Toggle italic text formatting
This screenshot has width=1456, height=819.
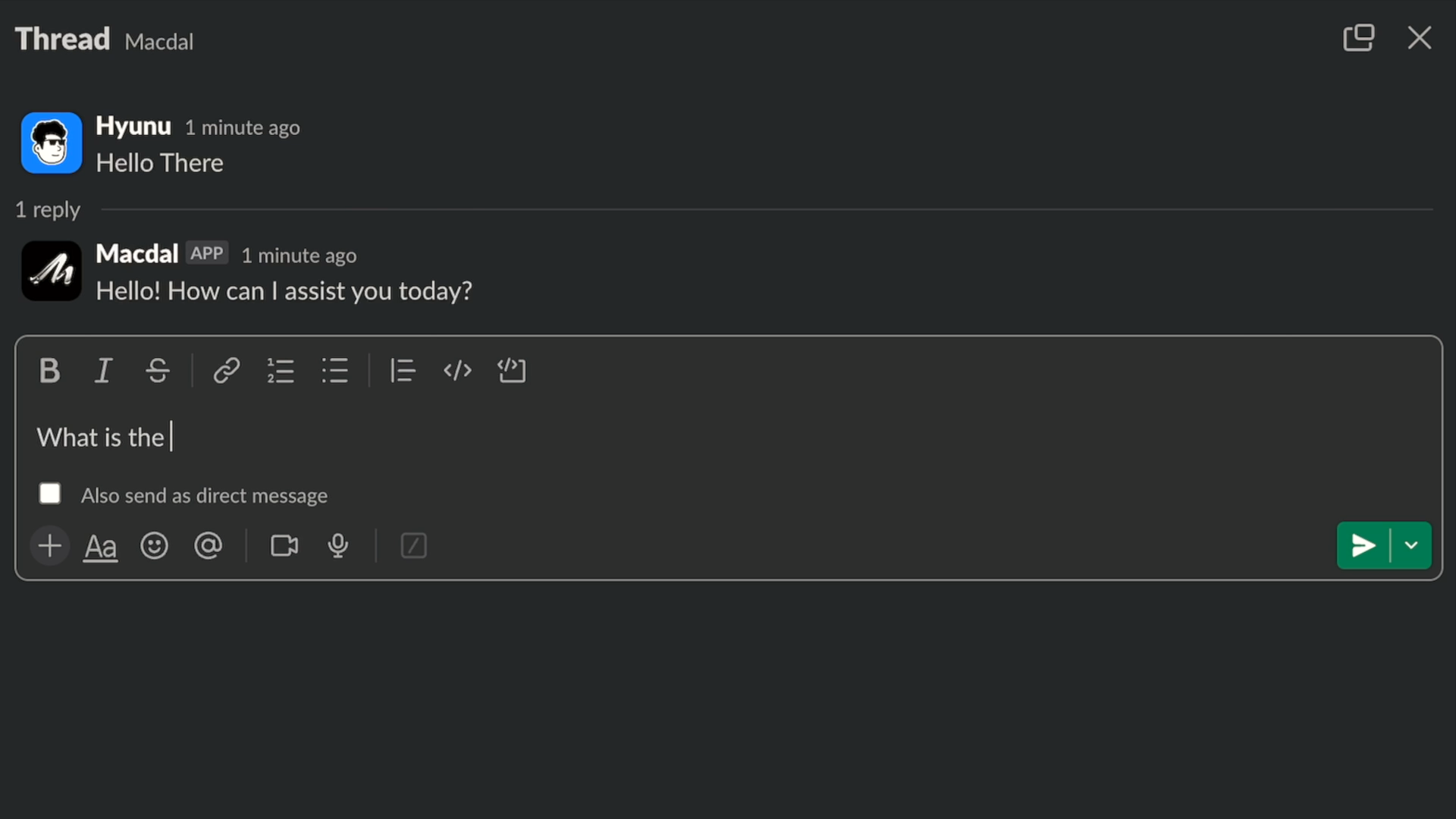(x=103, y=371)
